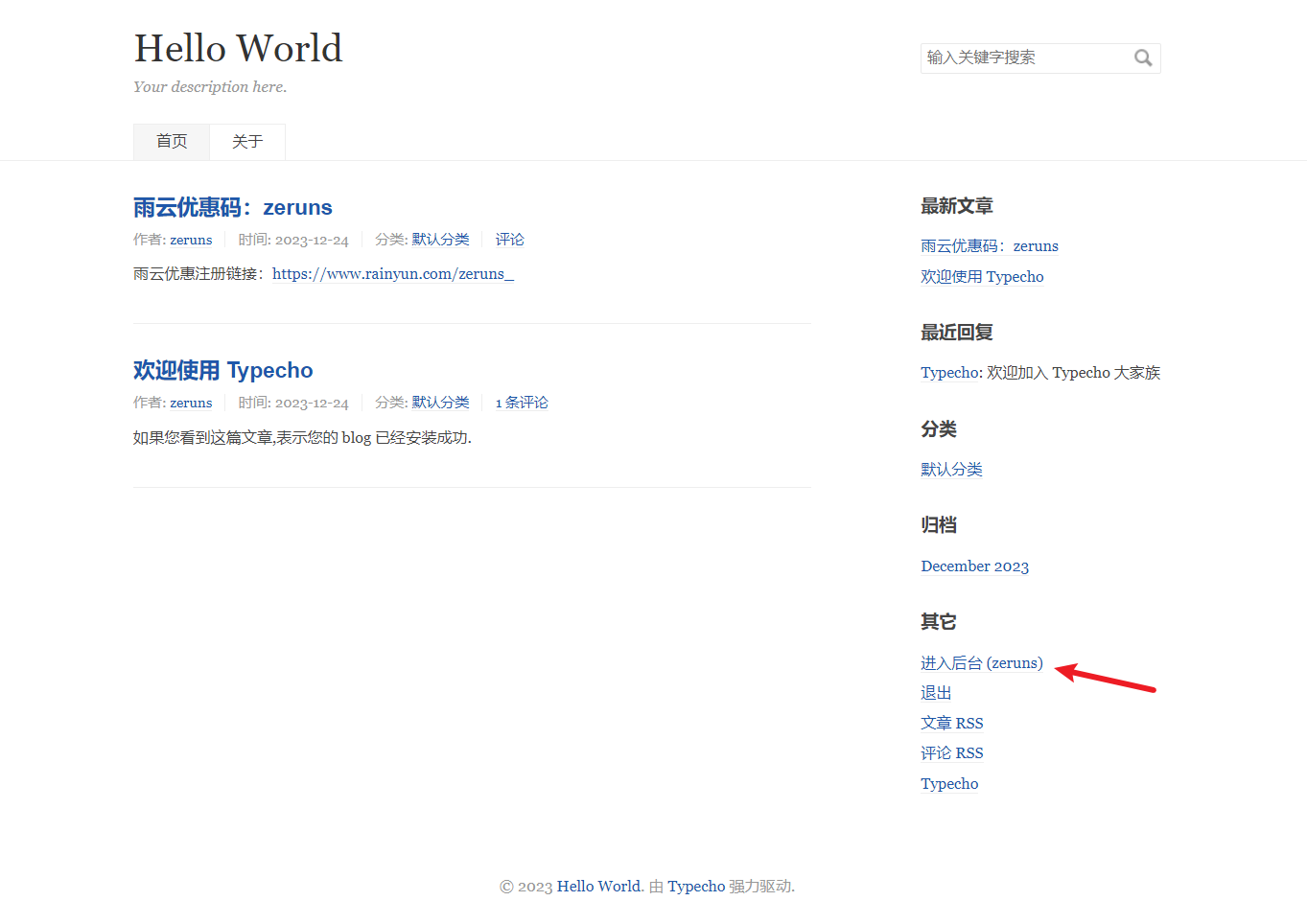Open the 文章 RSS feed link
The width and height of the screenshot is (1307, 924).
(x=952, y=724)
